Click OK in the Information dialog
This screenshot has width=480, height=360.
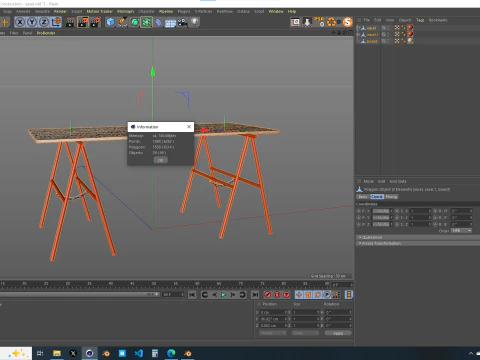[161, 160]
